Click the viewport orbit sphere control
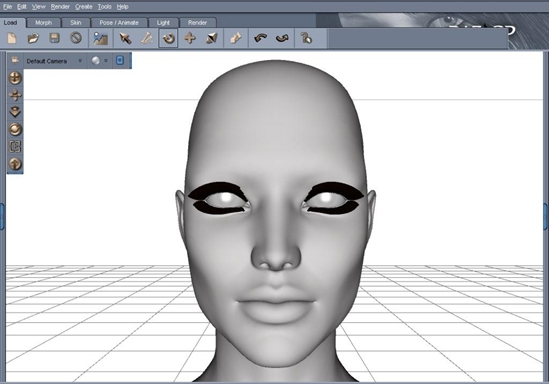The height and width of the screenshot is (384, 549). pos(15,78)
